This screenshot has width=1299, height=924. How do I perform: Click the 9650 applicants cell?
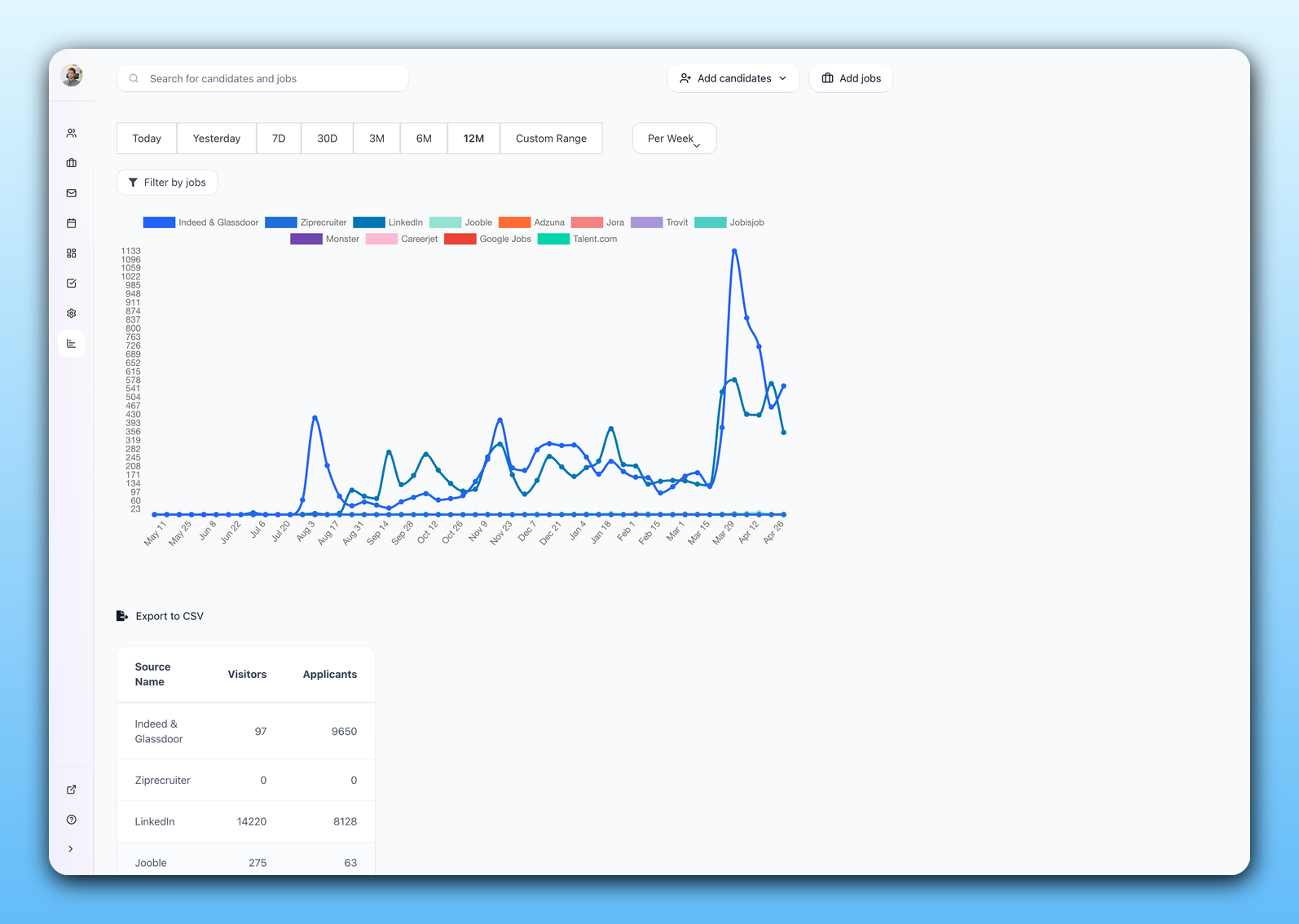click(344, 732)
